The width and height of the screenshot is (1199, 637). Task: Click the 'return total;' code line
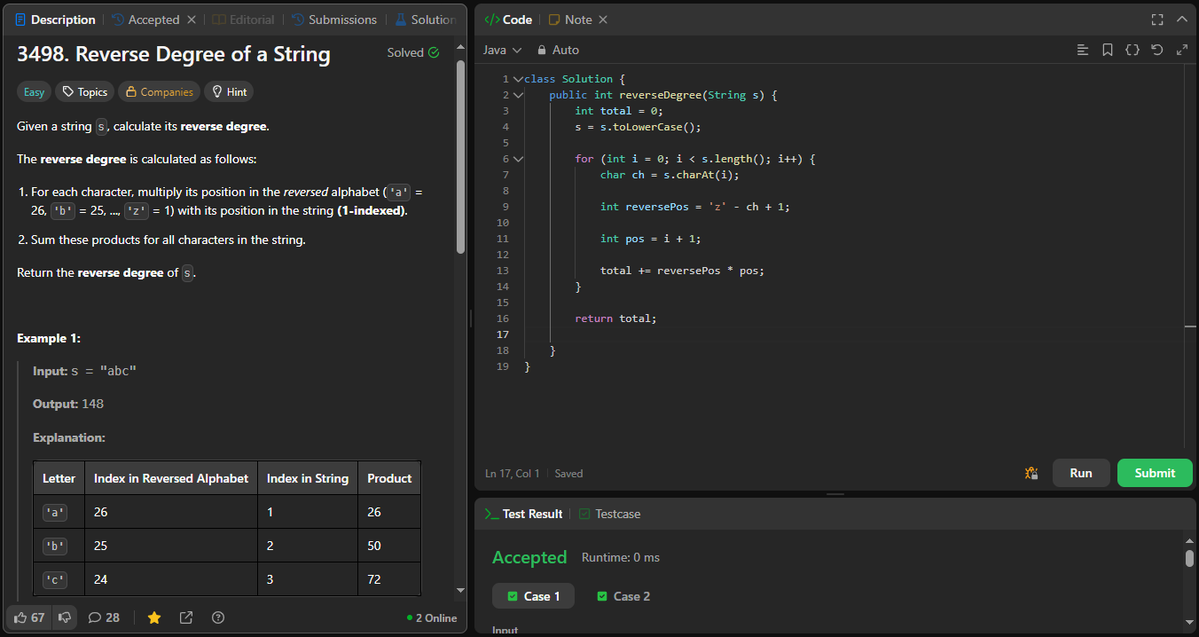[x=616, y=318]
